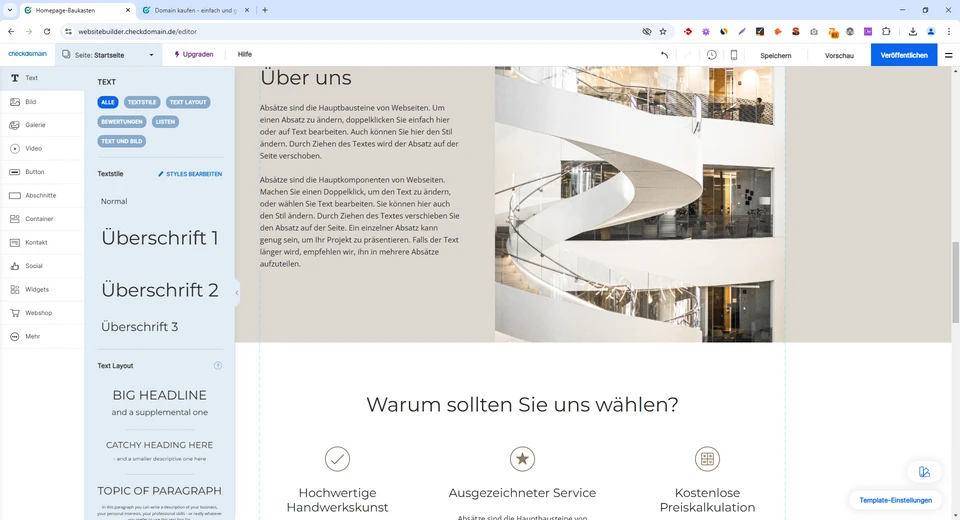This screenshot has height=520, width=960.
Task: Click the undo arrow icon
Action: tap(664, 55)
